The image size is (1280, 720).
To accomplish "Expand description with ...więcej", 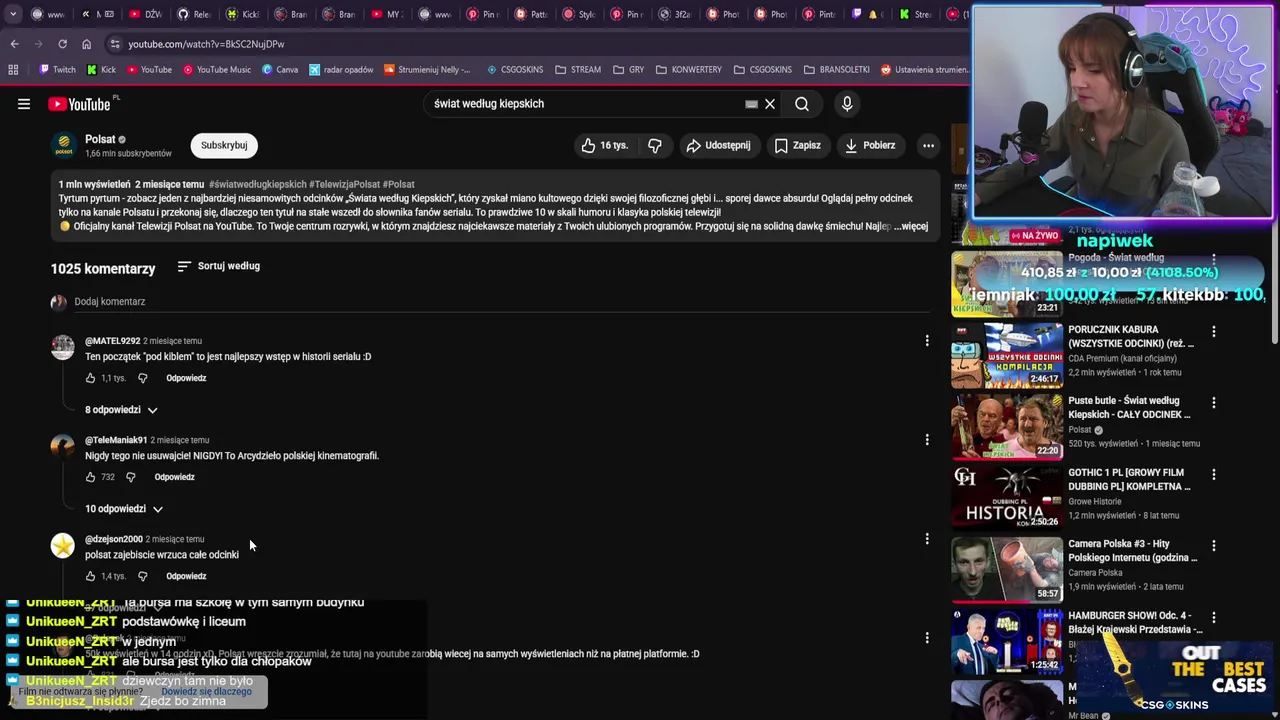I will pos(911,226).
